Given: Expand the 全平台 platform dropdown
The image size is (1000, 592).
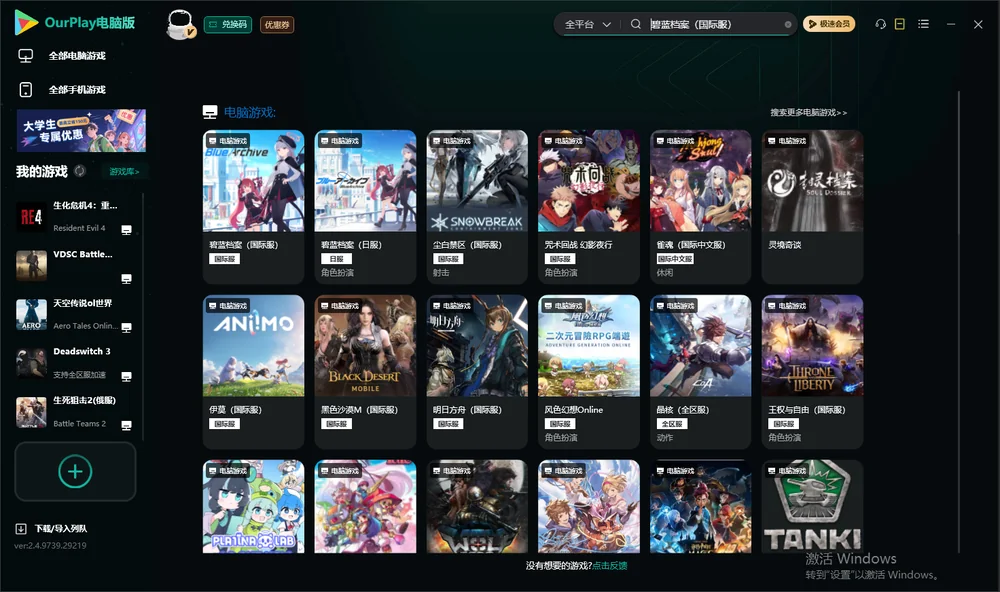Looking at the screenshot, I should [587, 24].
